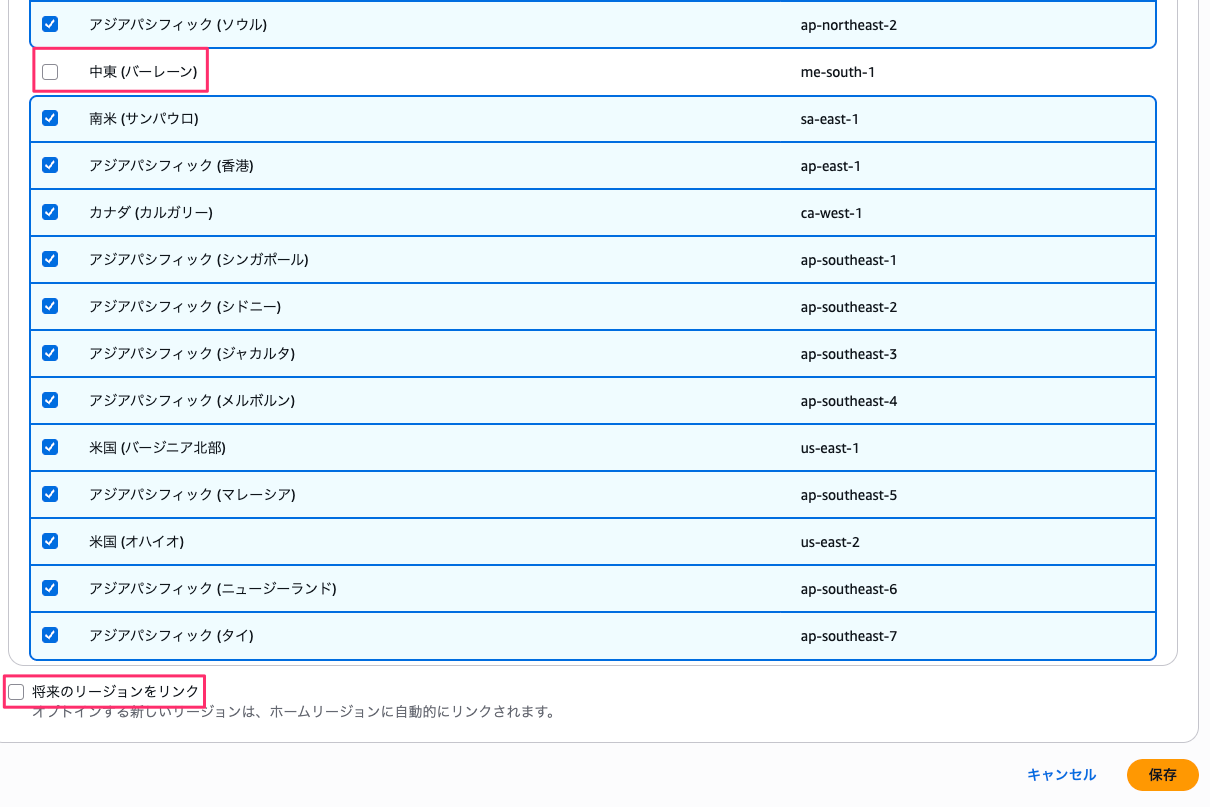The image size is (1210, 807).
Task: Click sa-east-1 region code
Action: (x=830, y=119)
